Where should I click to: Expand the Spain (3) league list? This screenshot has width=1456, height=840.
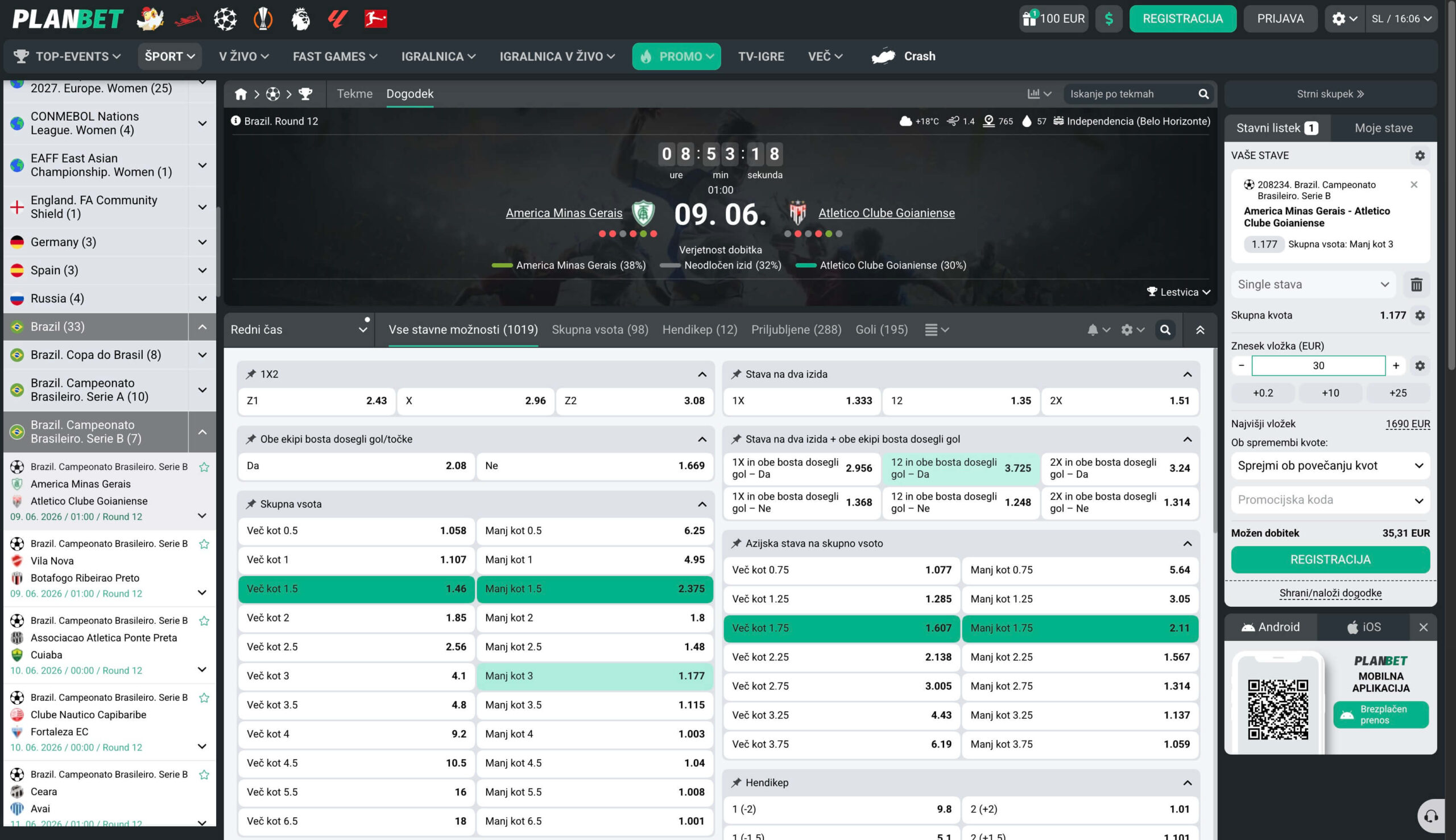[x=202, y=271]
